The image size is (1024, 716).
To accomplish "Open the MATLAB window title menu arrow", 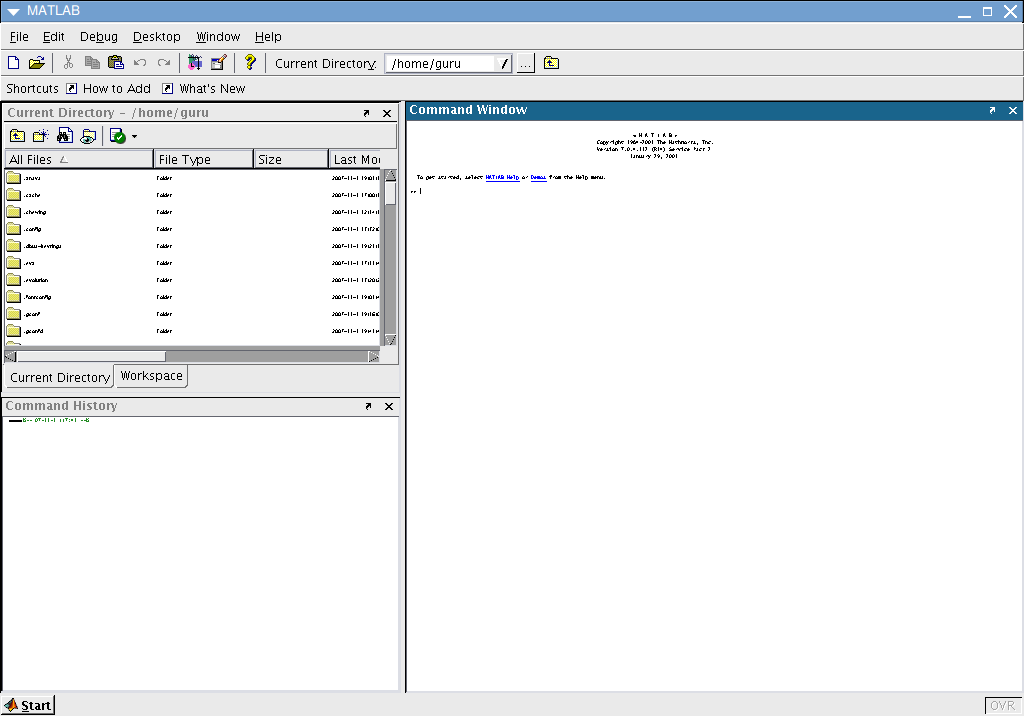I will [x=13, y=11].
